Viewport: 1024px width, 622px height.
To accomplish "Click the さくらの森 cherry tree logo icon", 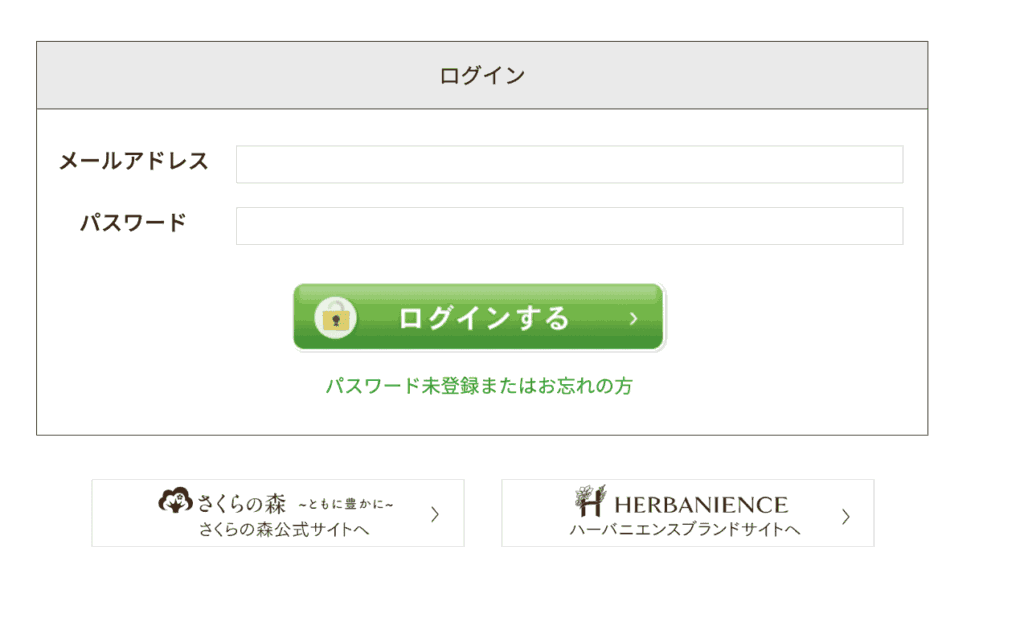I will (175, 500).
